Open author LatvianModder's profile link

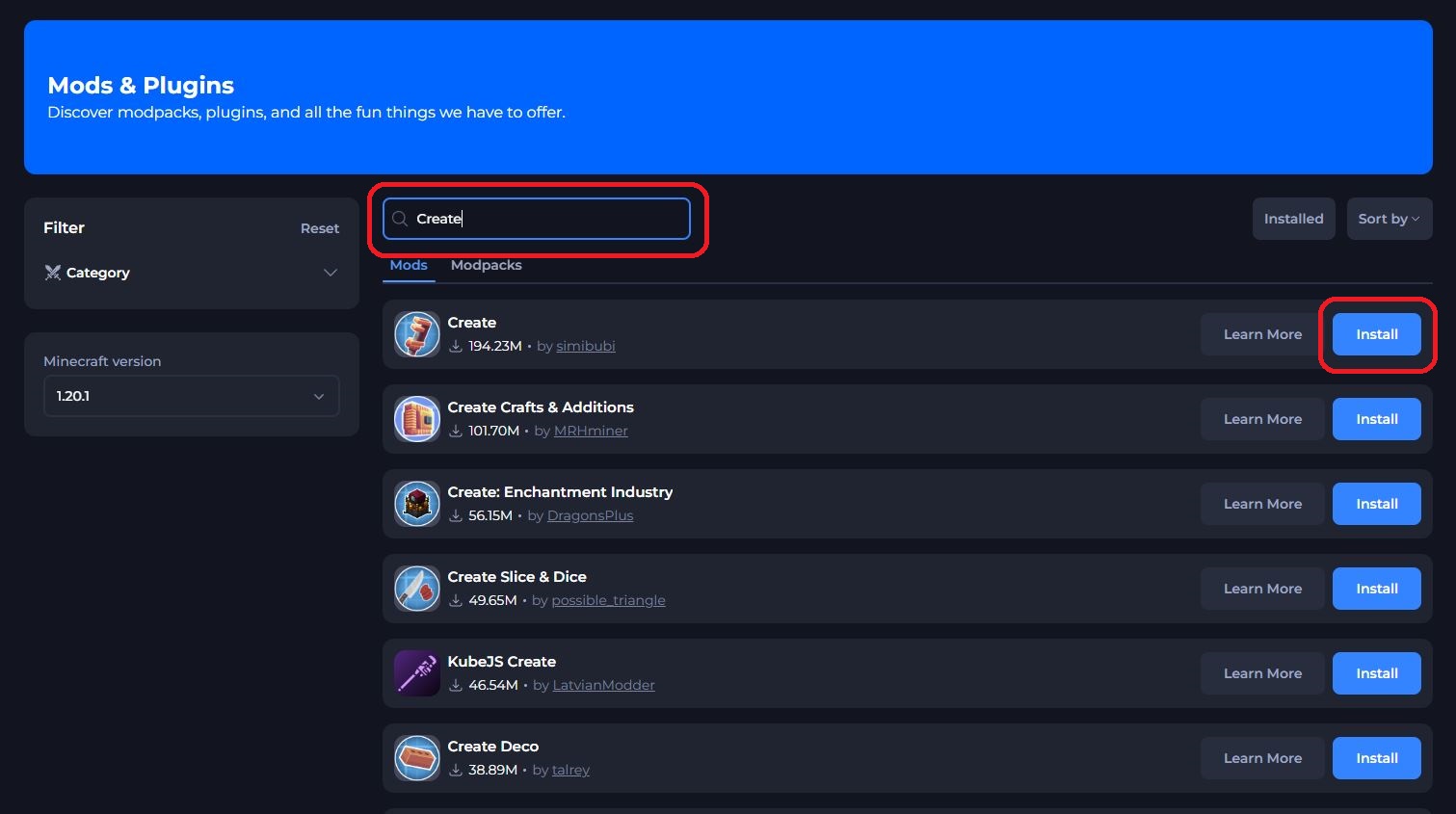(604, 685)
